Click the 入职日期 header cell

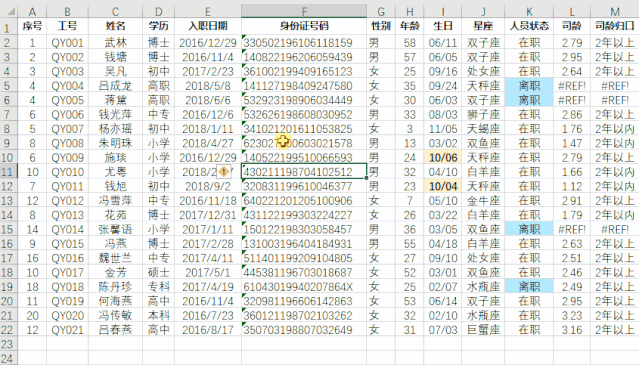click(208, 26)
